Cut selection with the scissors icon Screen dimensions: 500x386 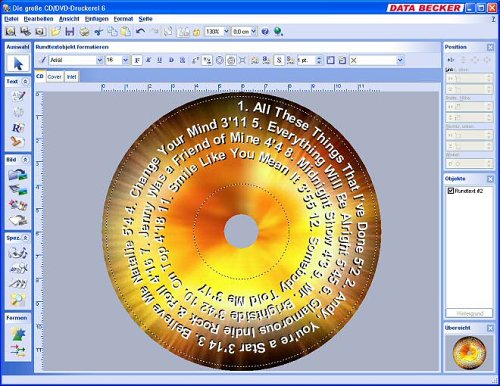point(98,32)
